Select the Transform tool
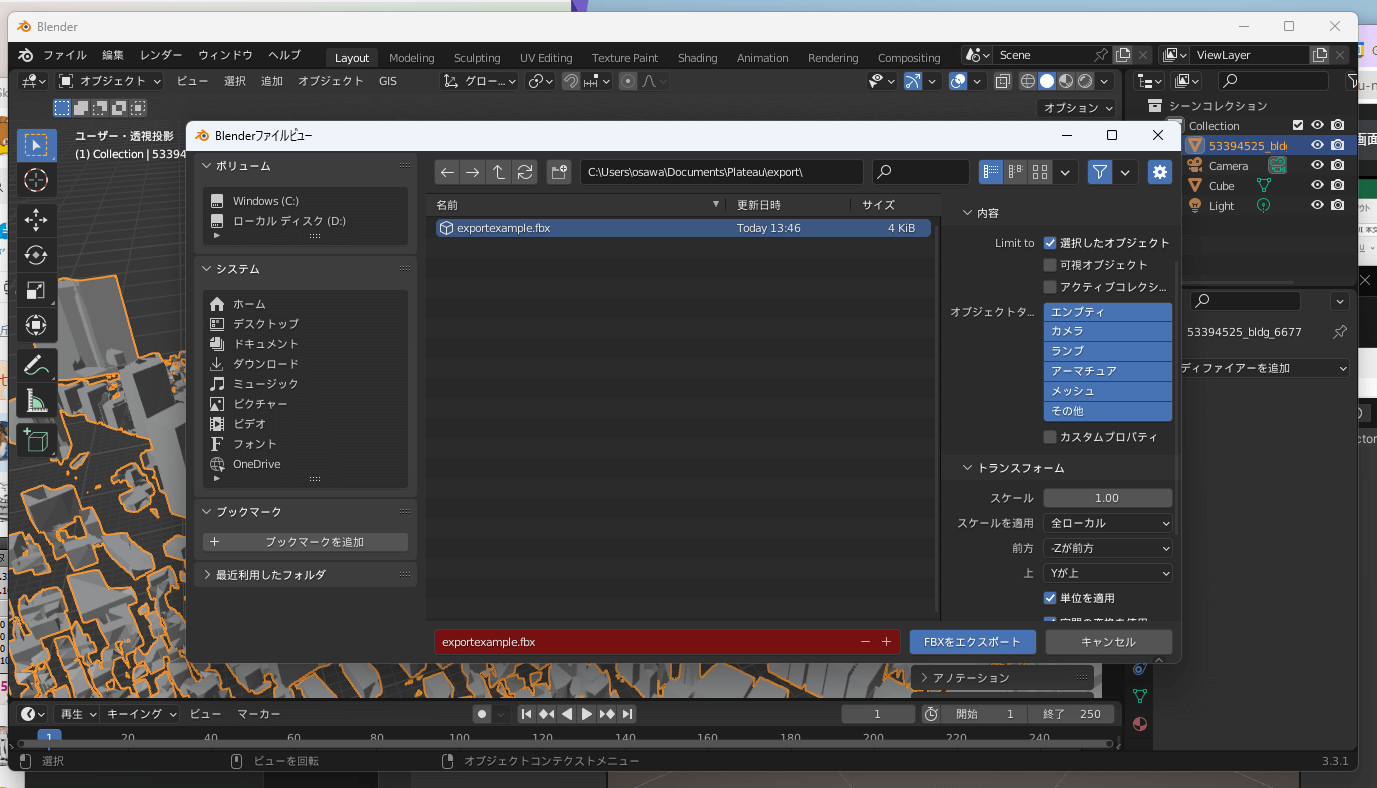Image resolution: width=1377 pixels, height=788 pixels. point(36,325)
